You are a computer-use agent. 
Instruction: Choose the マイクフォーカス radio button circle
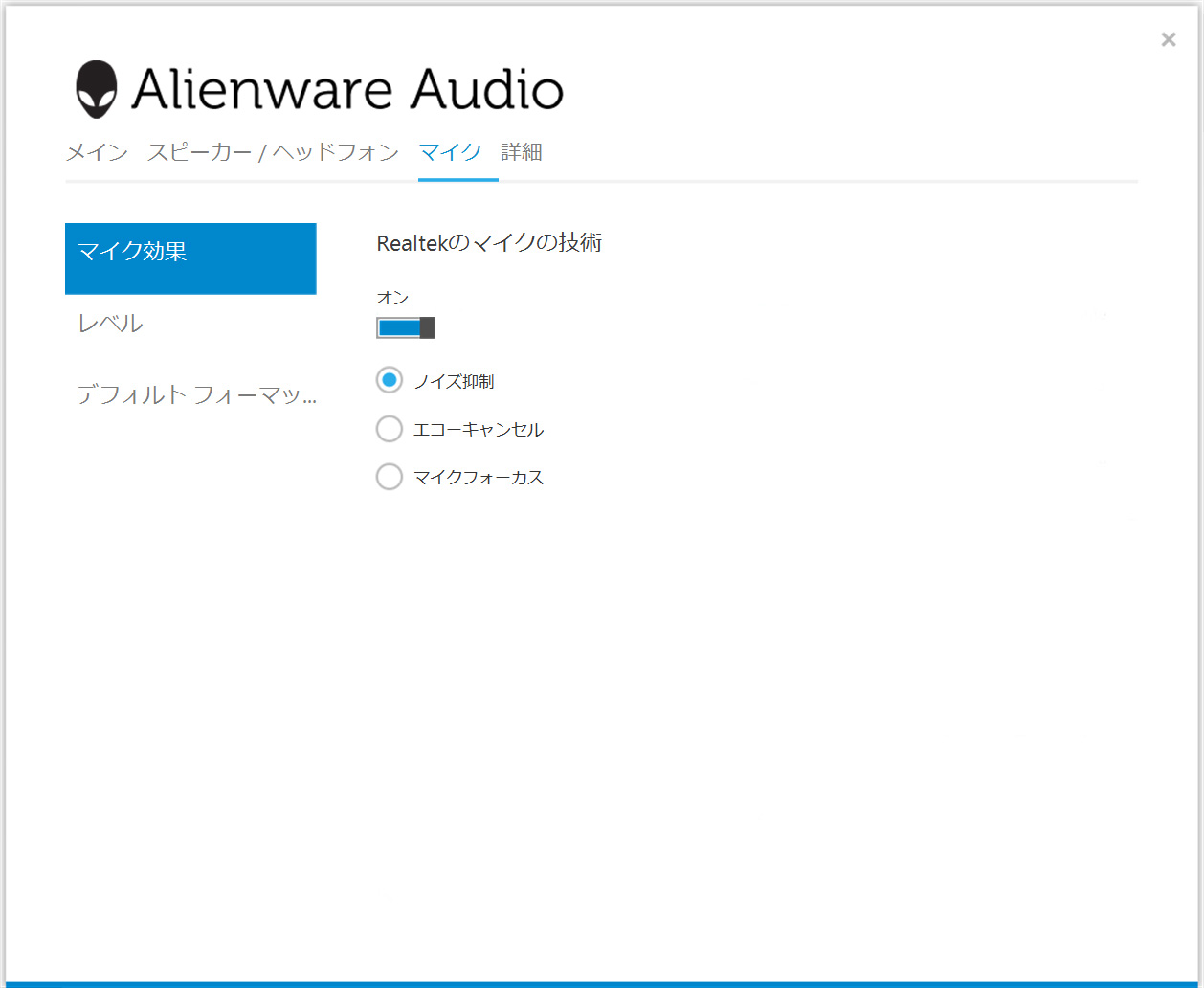(390, 477)
